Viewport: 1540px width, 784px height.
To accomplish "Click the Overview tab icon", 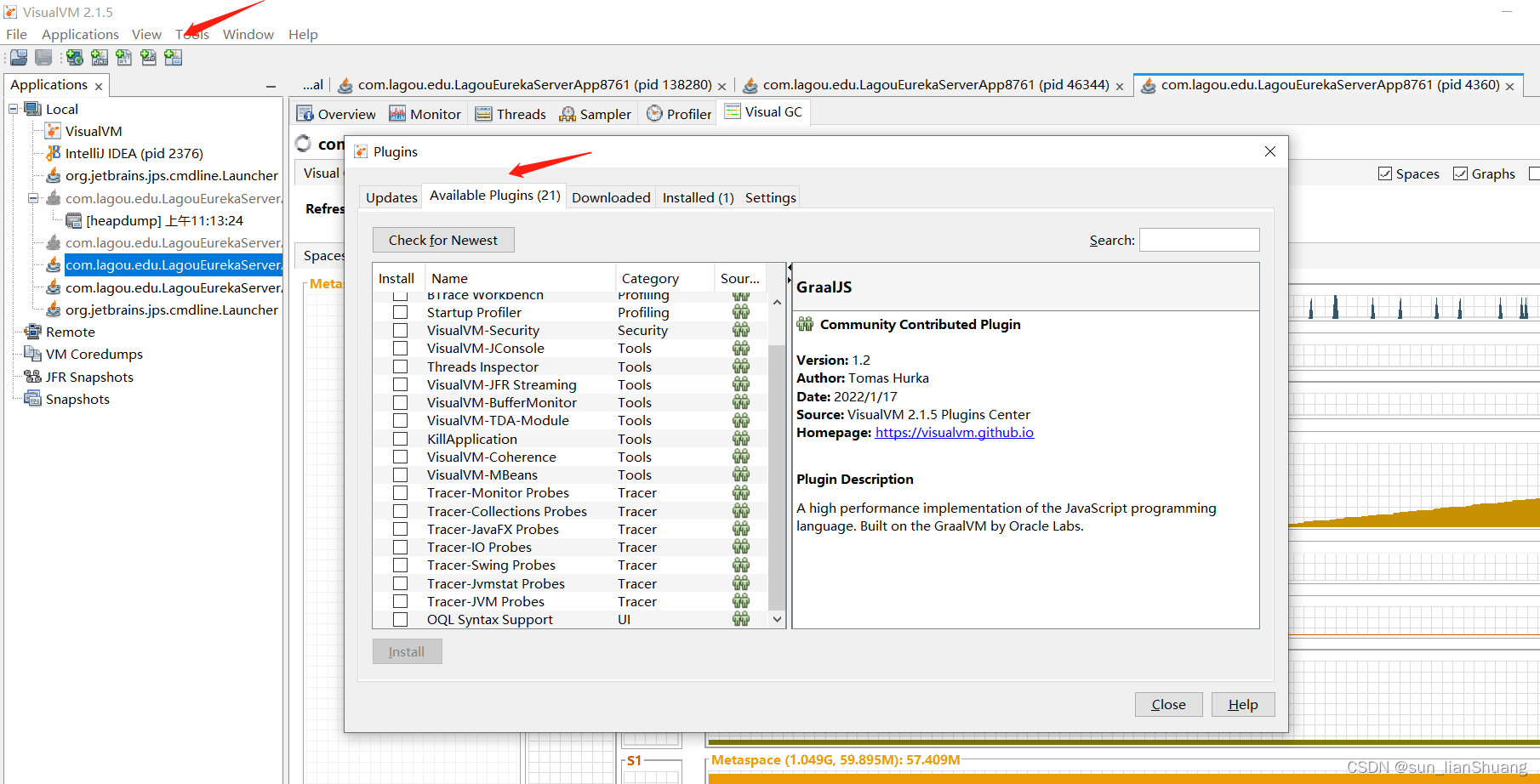I will (305, 114).
